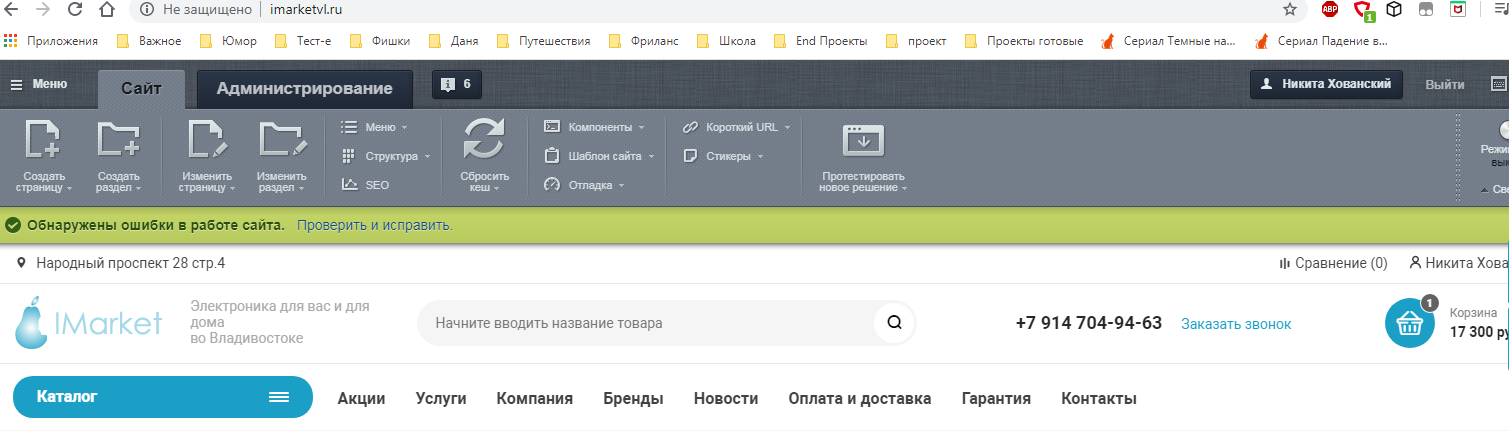
Task: Expand the Каталог menu button
Action: 162,397
